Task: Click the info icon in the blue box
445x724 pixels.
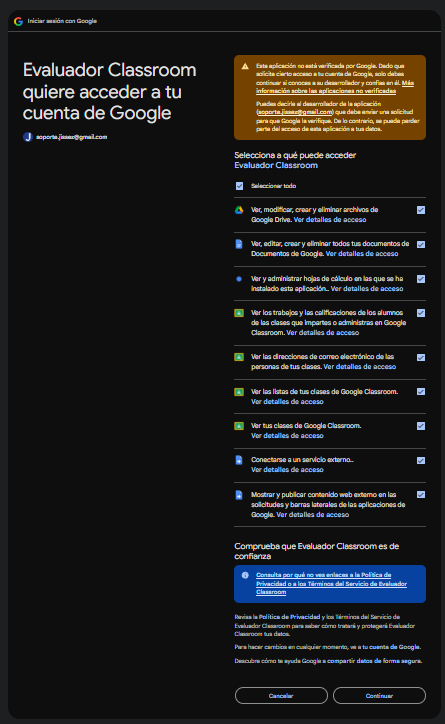Action: (245, 575)
